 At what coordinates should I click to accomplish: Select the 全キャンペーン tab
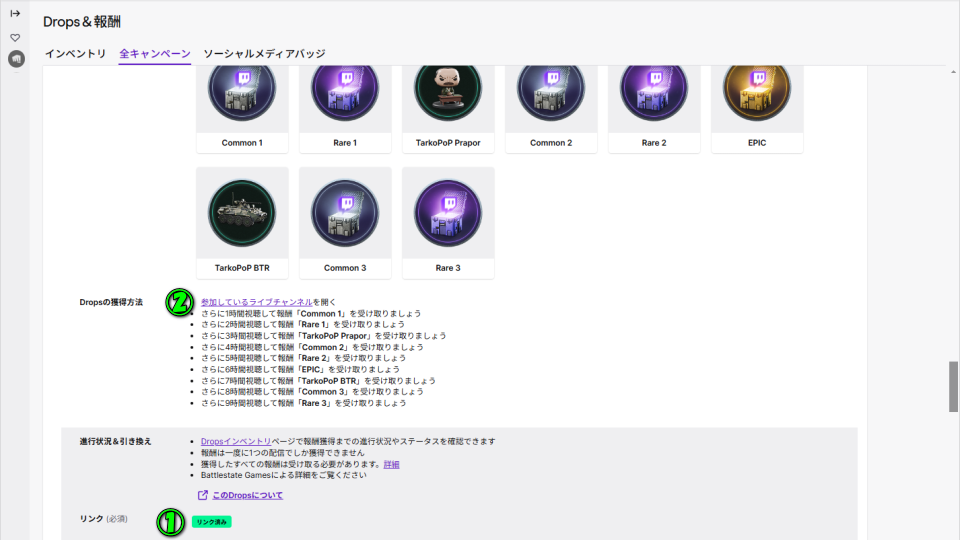click(x=155, y=54)
